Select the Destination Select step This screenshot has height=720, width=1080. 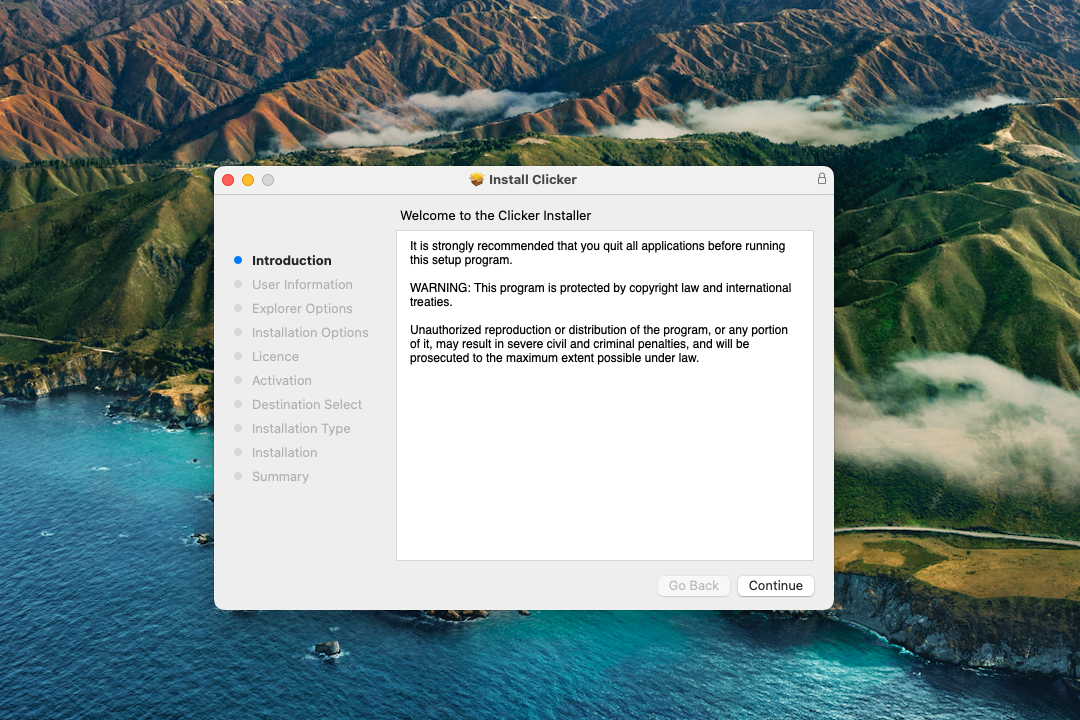click(307, 405)
